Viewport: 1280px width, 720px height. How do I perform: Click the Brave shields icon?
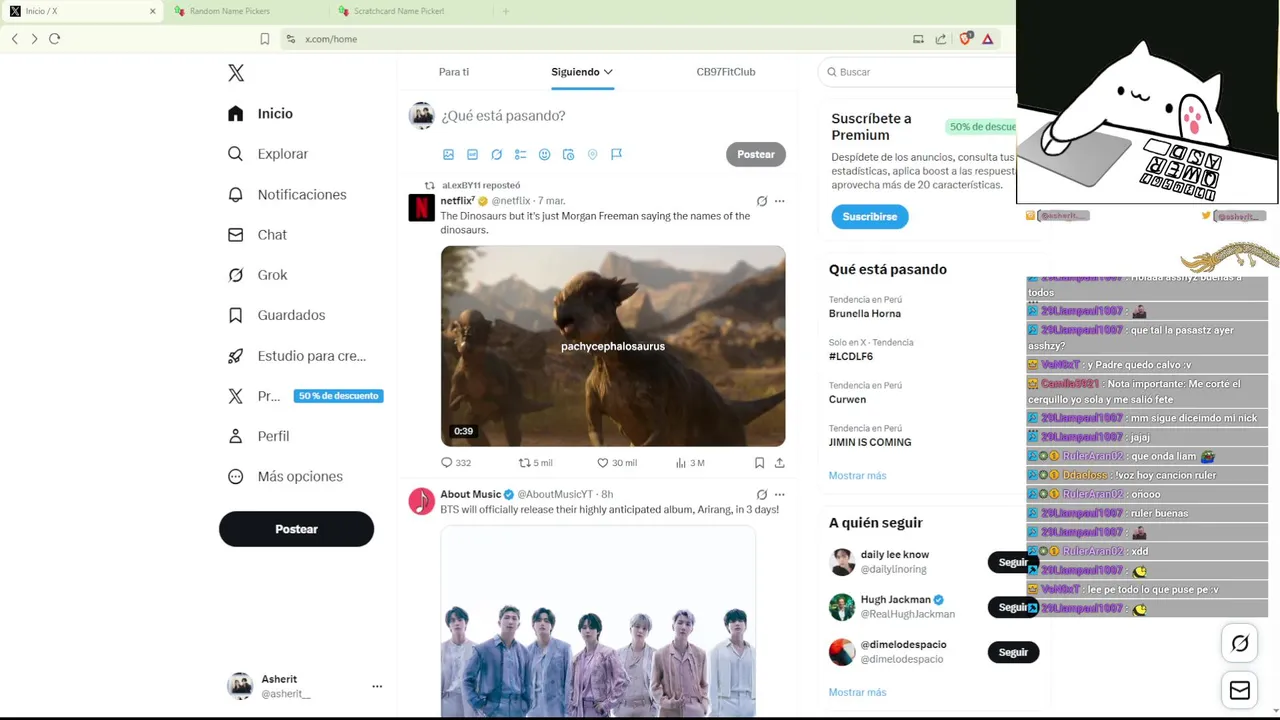point(965,39)
